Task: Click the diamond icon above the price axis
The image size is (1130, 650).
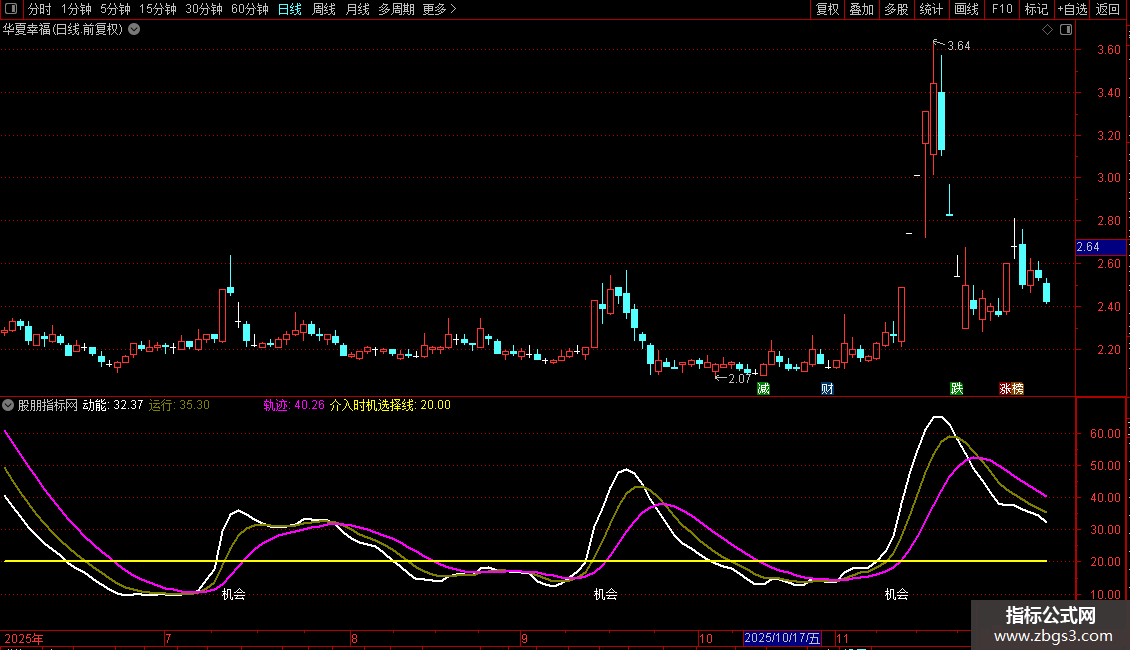Action: pos(1047,30)
